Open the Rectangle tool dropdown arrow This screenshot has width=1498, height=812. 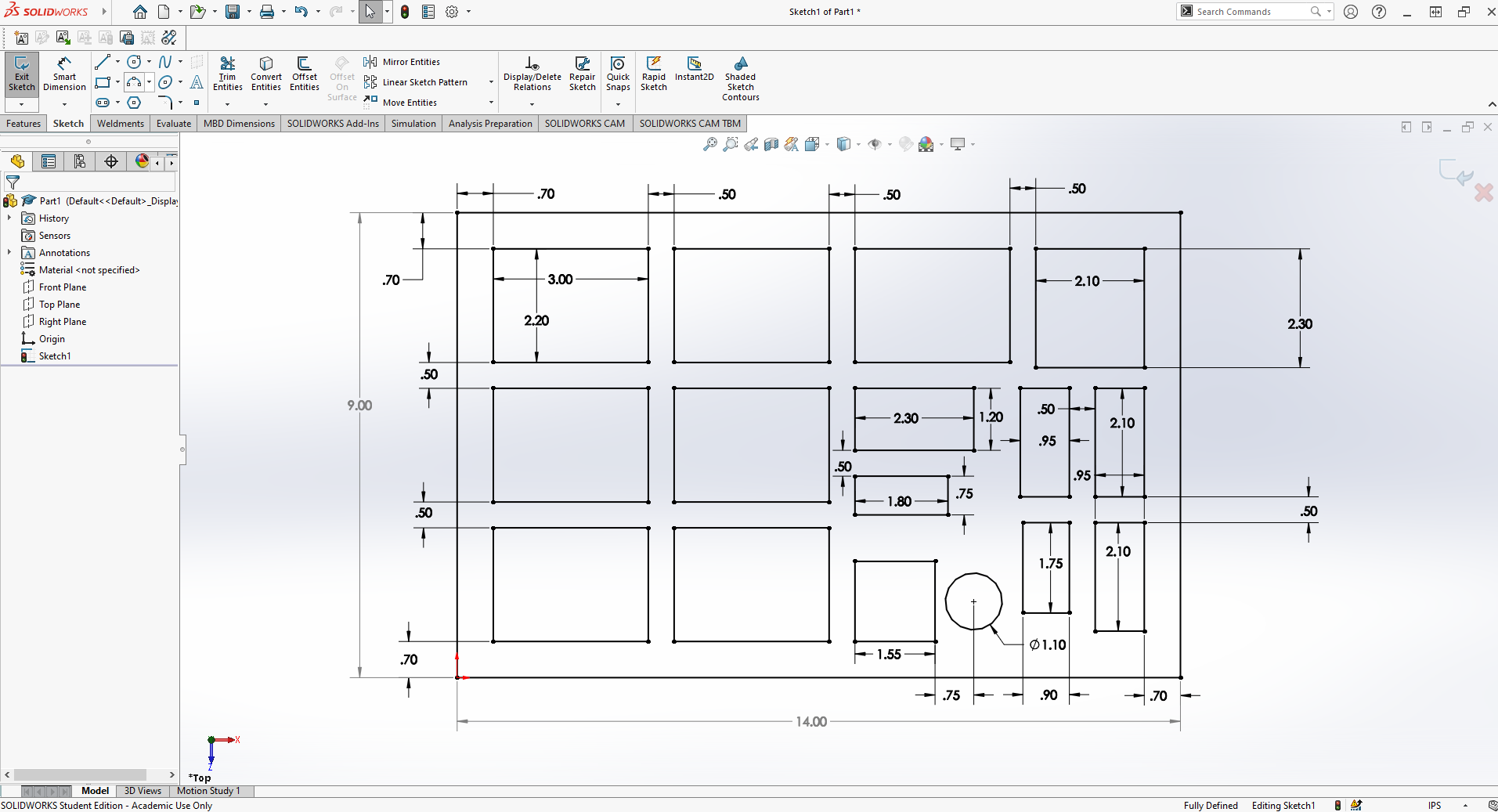(x=117, y=82)
